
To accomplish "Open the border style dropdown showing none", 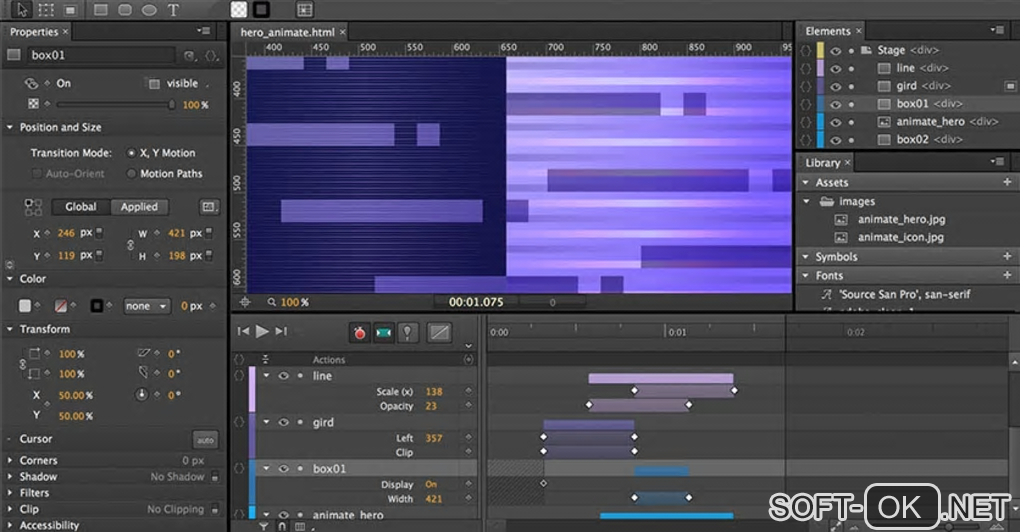I will pyautogui.click(x=146, y=306).
